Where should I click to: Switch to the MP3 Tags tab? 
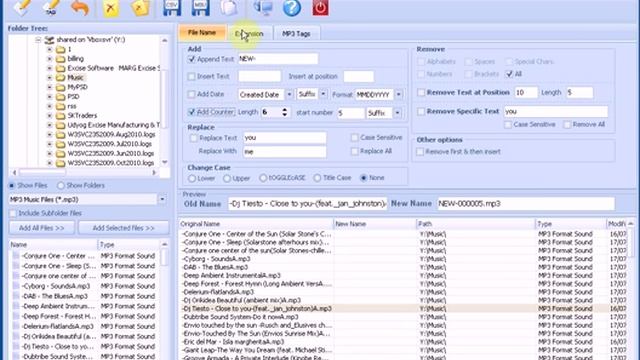[x=296, y=34]
